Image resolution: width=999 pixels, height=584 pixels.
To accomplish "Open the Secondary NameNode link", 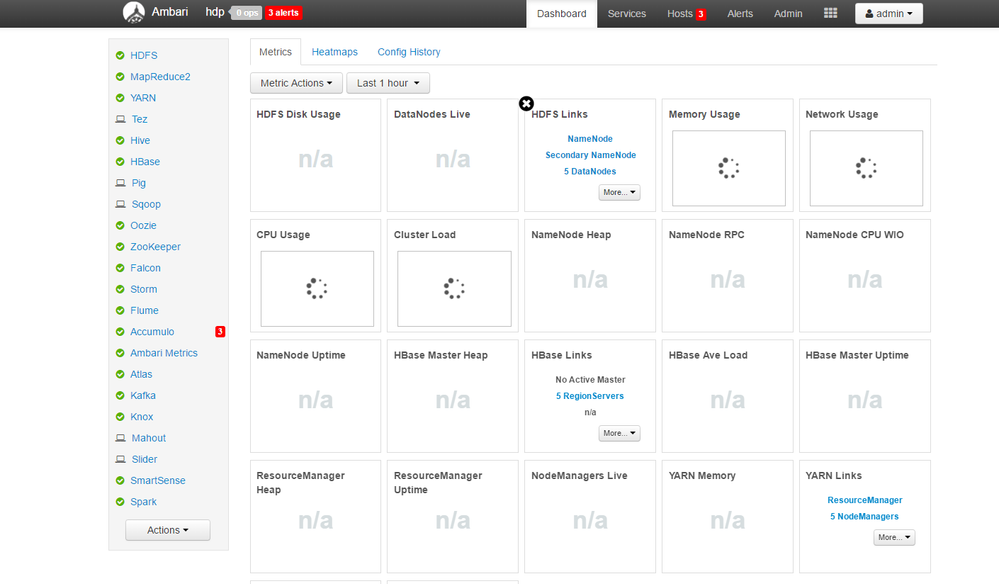I will pos(591,155).
